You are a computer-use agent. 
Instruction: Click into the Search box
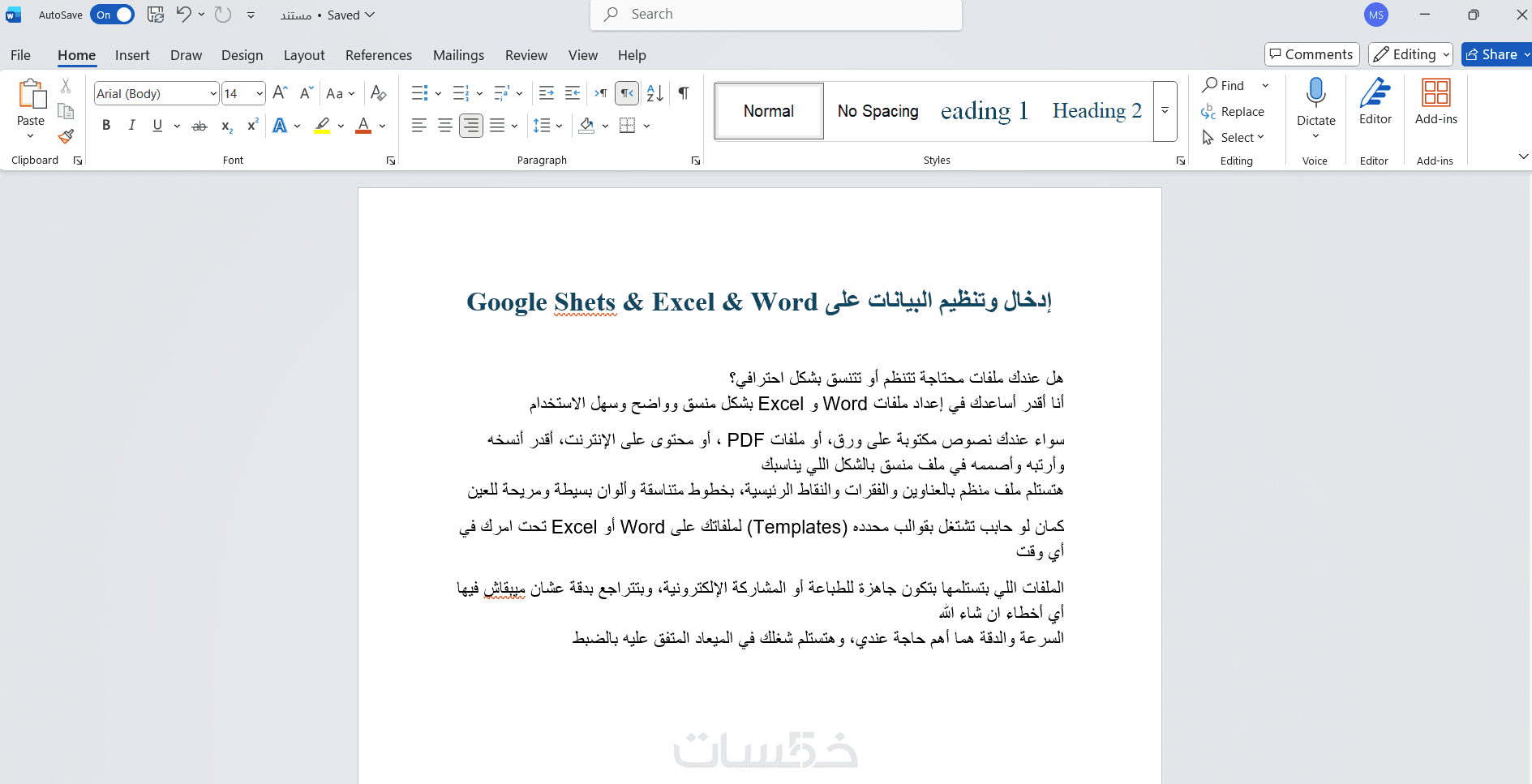click(x=776, y=15)
